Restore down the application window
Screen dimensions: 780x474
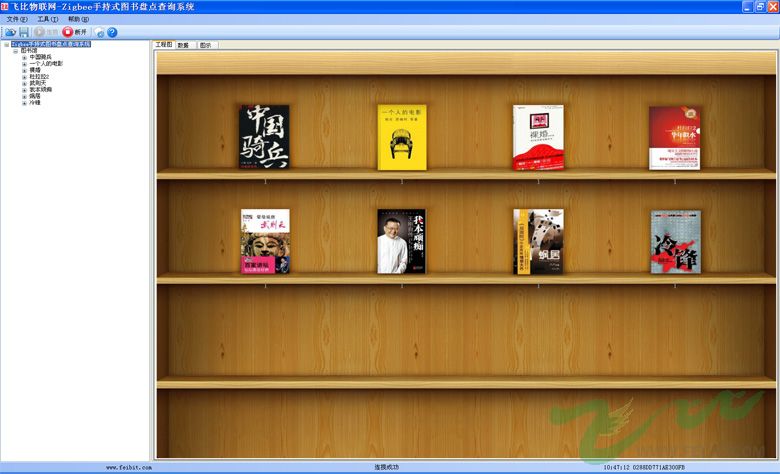[x=760, y=6]
